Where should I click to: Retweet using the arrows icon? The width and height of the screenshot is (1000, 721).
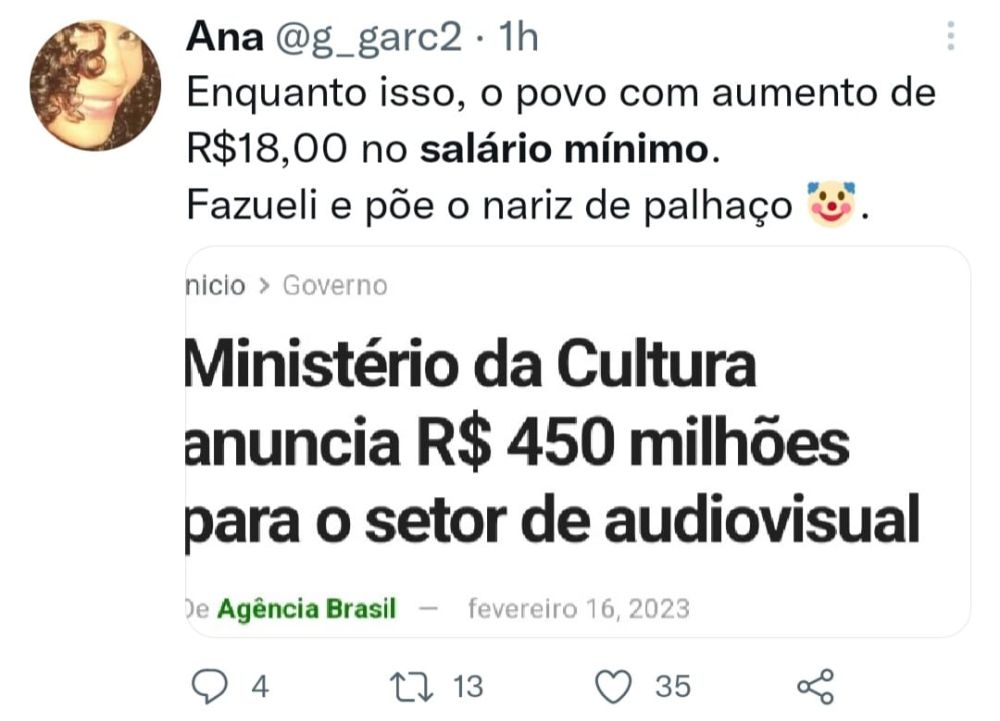coord(411,687)
